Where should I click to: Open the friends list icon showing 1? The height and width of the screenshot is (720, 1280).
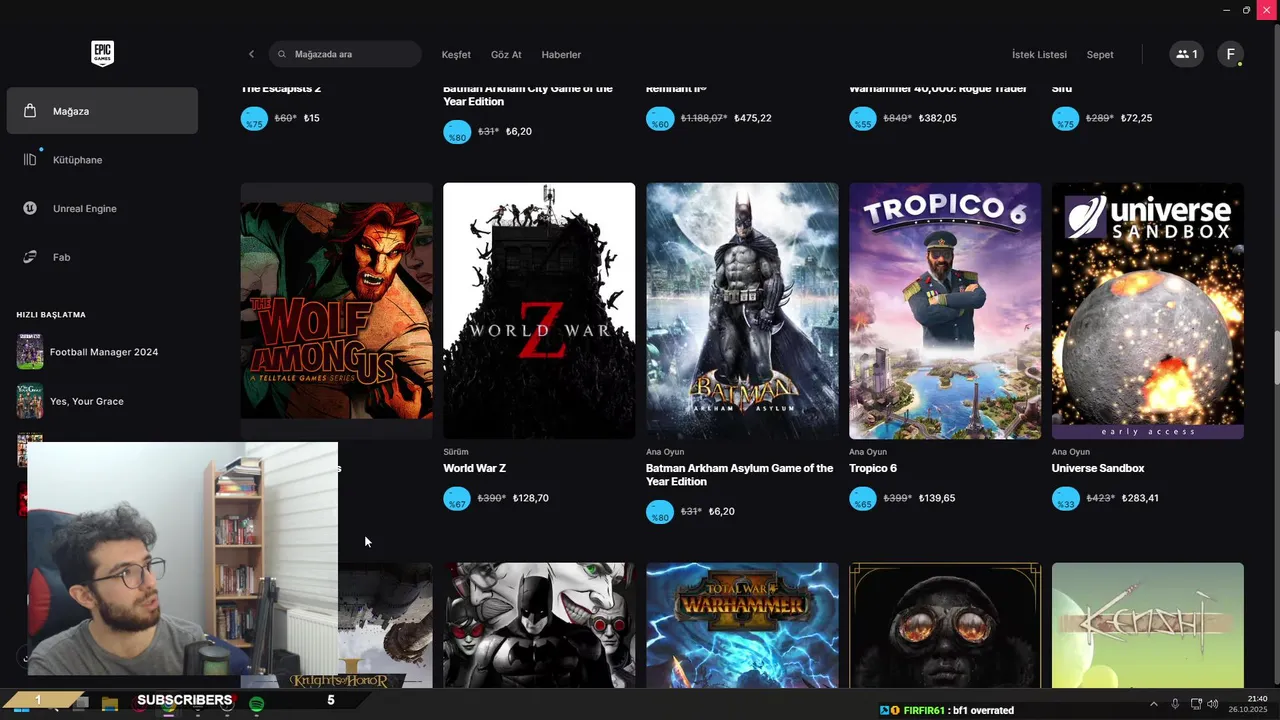pos(1186,54)
